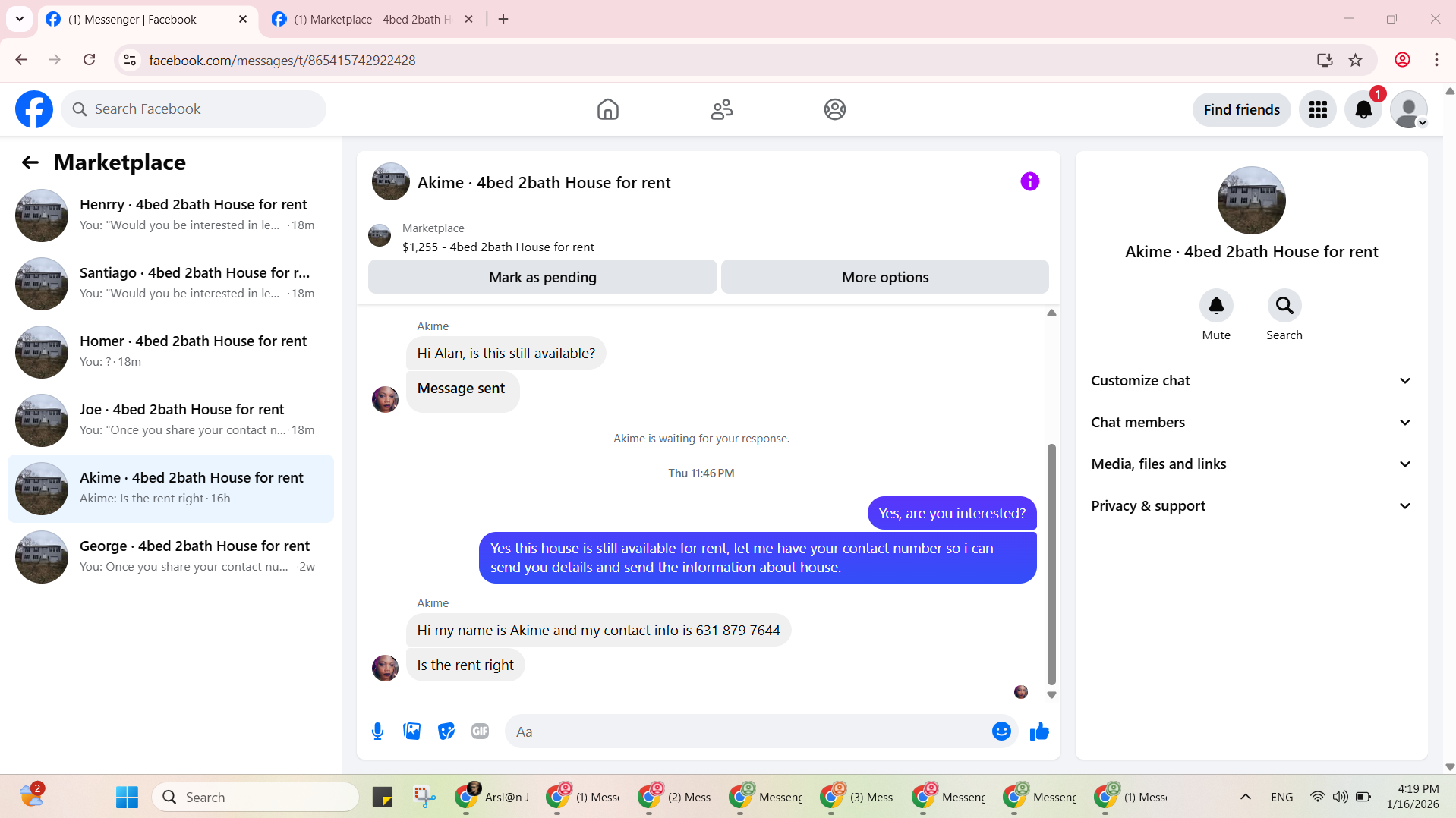Open Joe conversation in list
This screenshot has width=1456, height=818.
(x=171, y=420)
